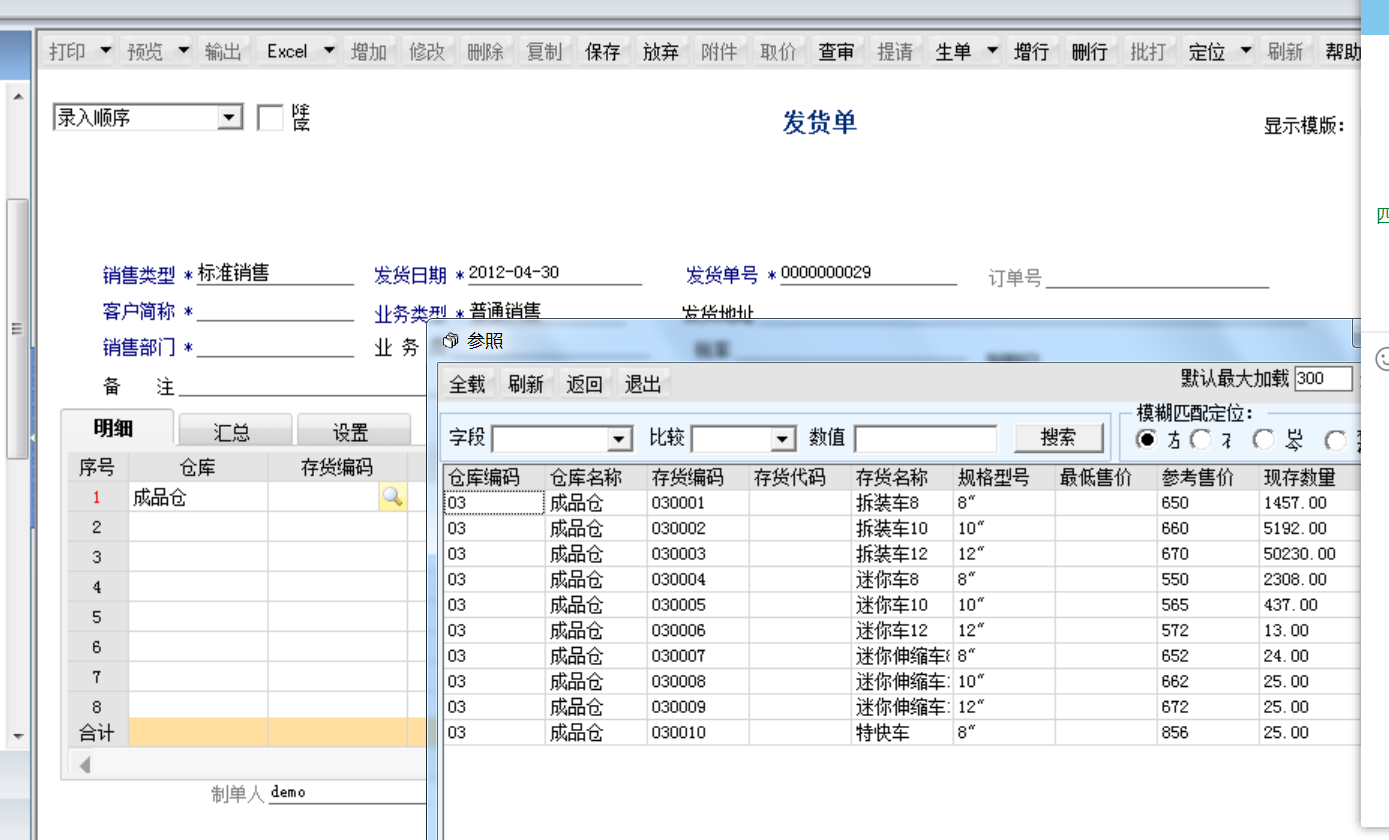Switch to the 汇总 tab
Screen dimensions: 1389x840
click(233, 432)
